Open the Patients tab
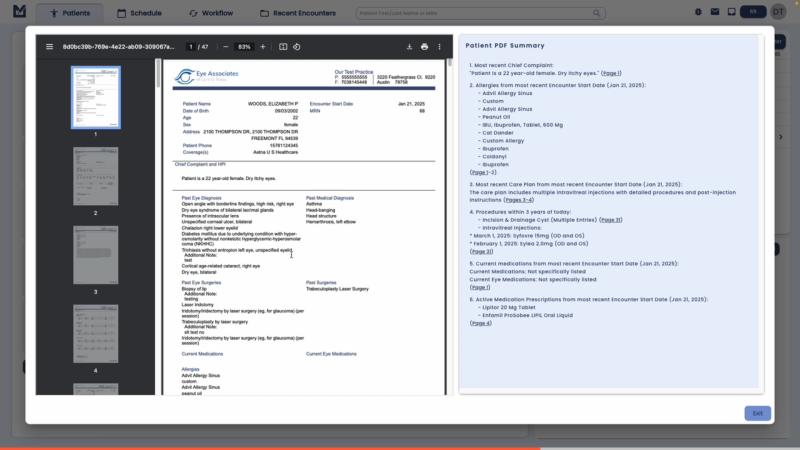800x450 pixels. [70, 13]
